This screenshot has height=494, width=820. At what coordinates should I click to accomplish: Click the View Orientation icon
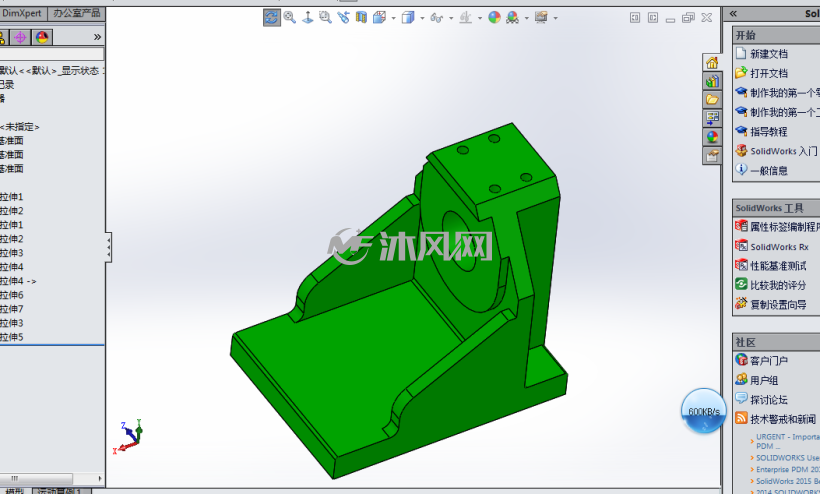379,17
